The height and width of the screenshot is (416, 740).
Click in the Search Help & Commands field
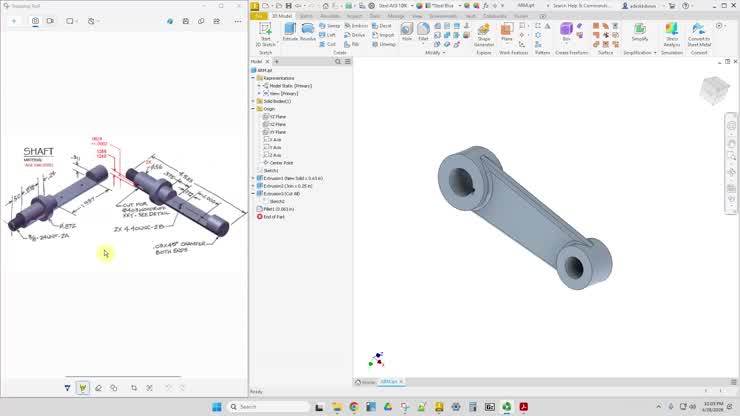coord(581,6)
